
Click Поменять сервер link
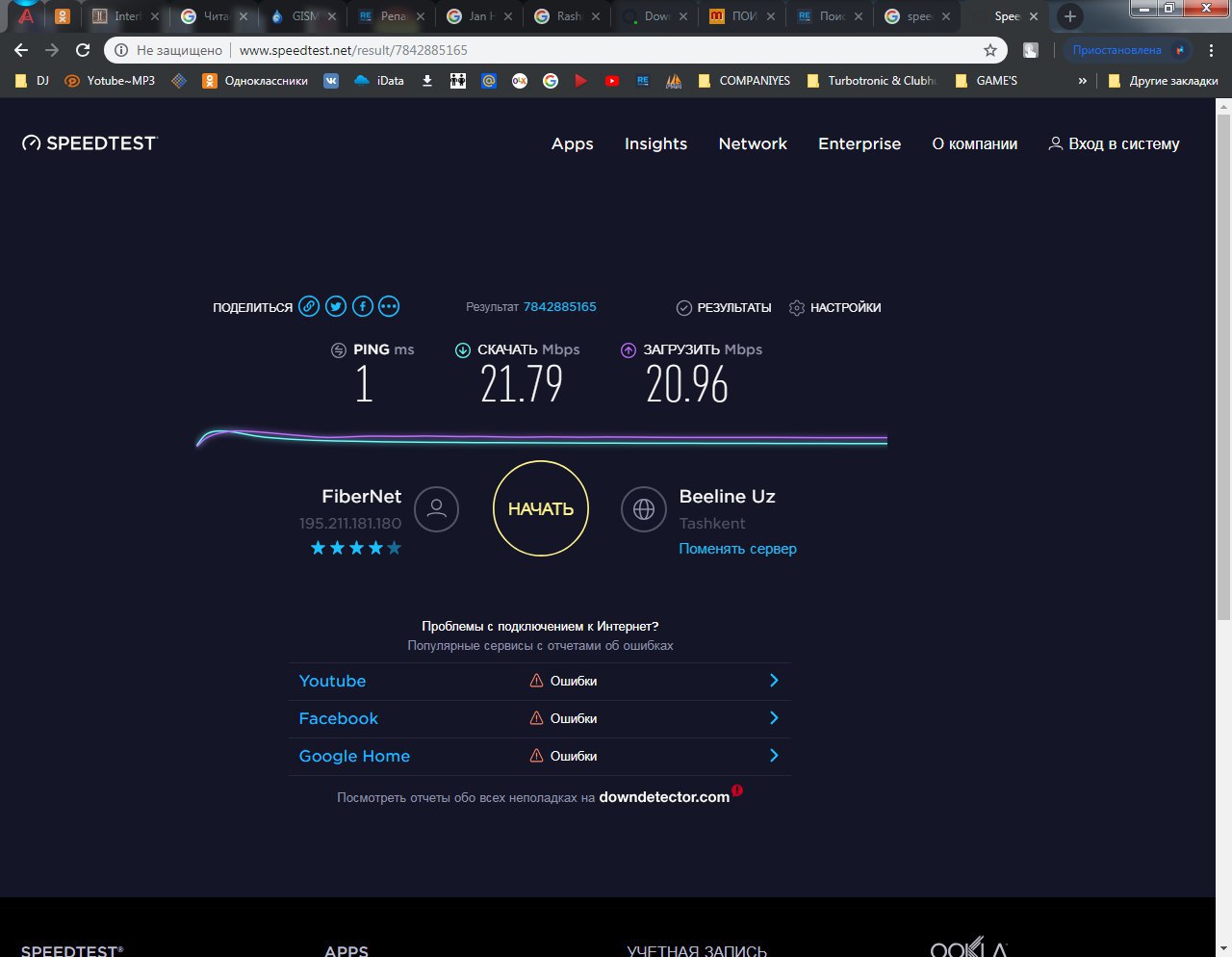pos(738,549)
